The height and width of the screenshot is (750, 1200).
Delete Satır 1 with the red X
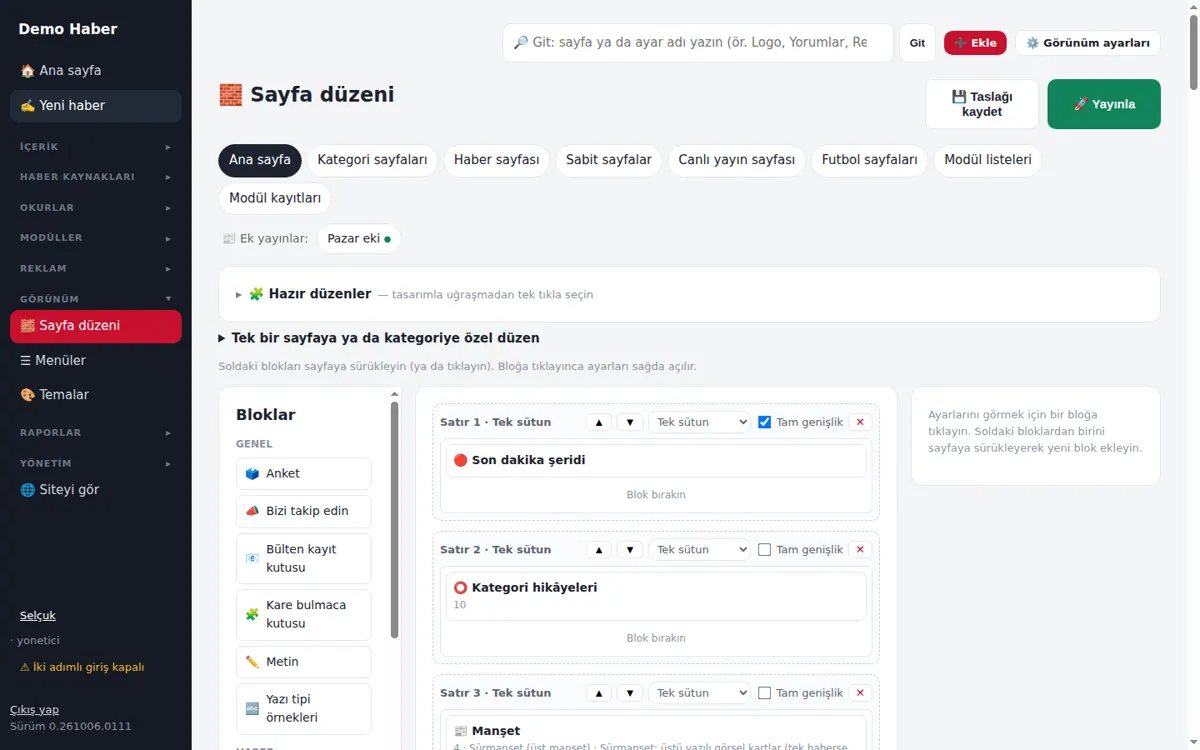click(860, 422)
